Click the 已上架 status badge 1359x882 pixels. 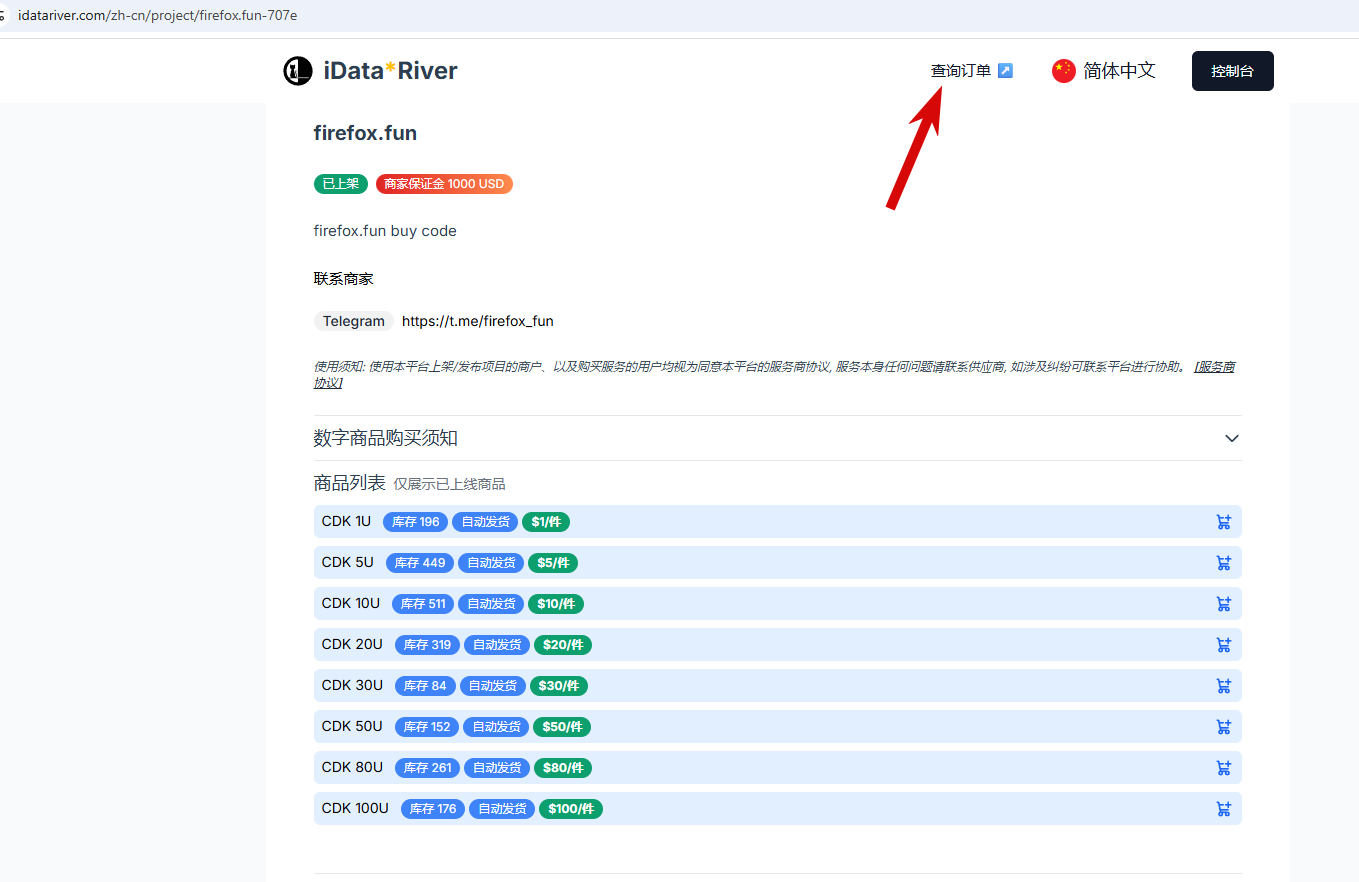coord(341,184)
